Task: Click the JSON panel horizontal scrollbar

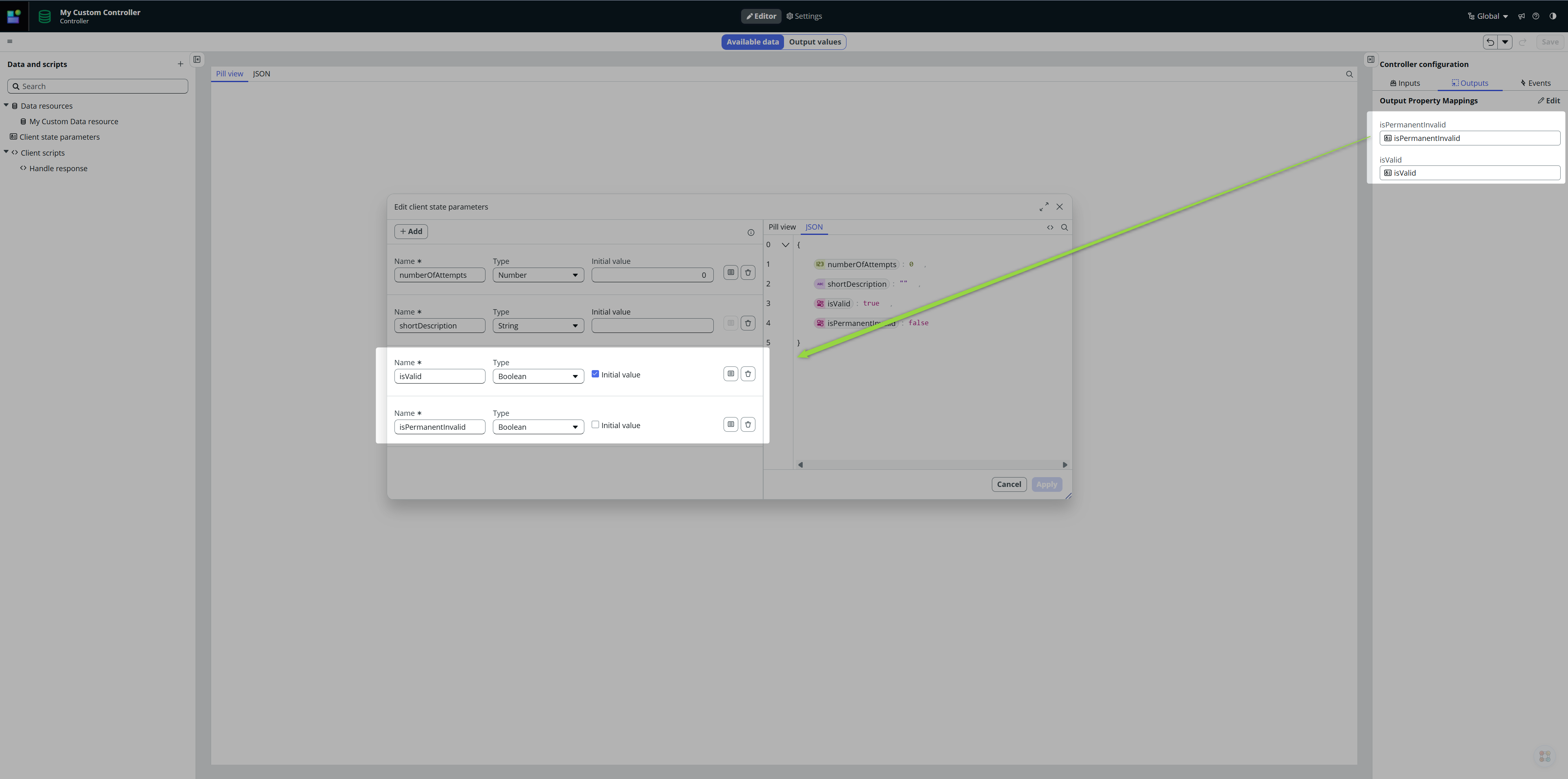Action: (932, 465)
